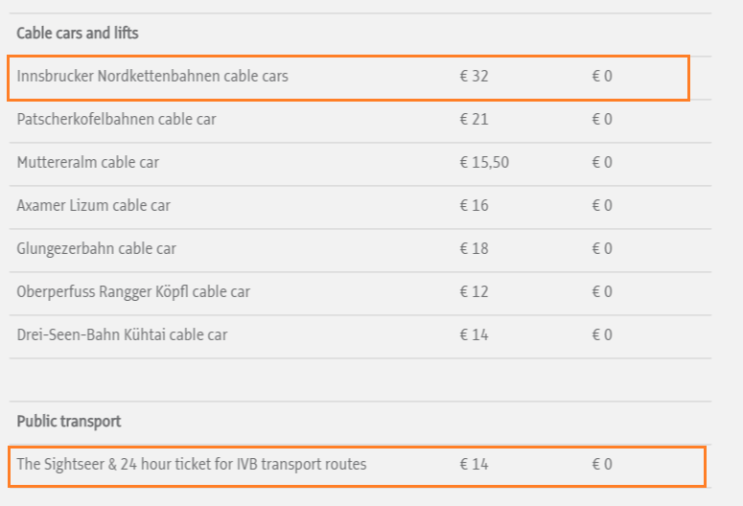Click the Sightseer & 24 hour ticket text
Screen dimensions: 743x506
[192, 464]
